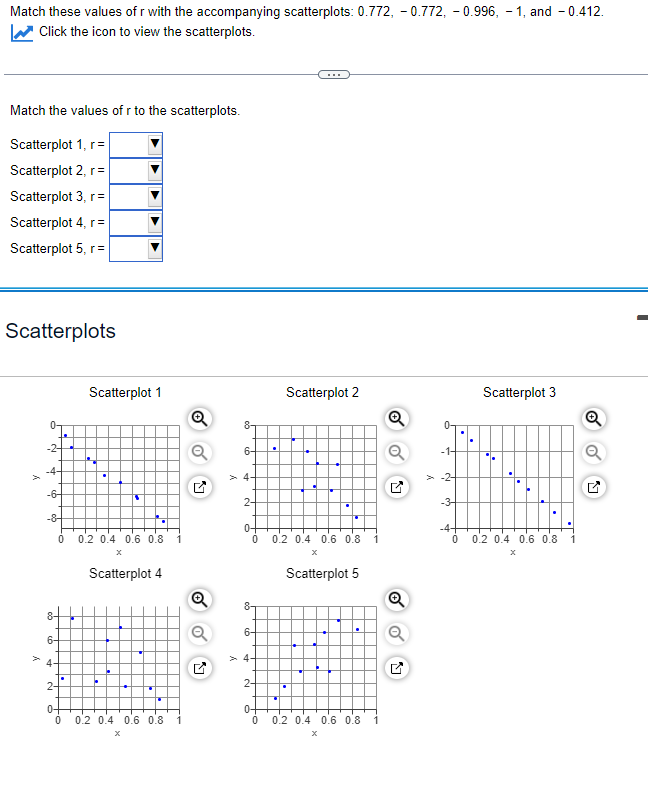Click the zoom-in magnifier for Scatterplot 4
The image size is (648, 804).
click(x=199, y=598)
